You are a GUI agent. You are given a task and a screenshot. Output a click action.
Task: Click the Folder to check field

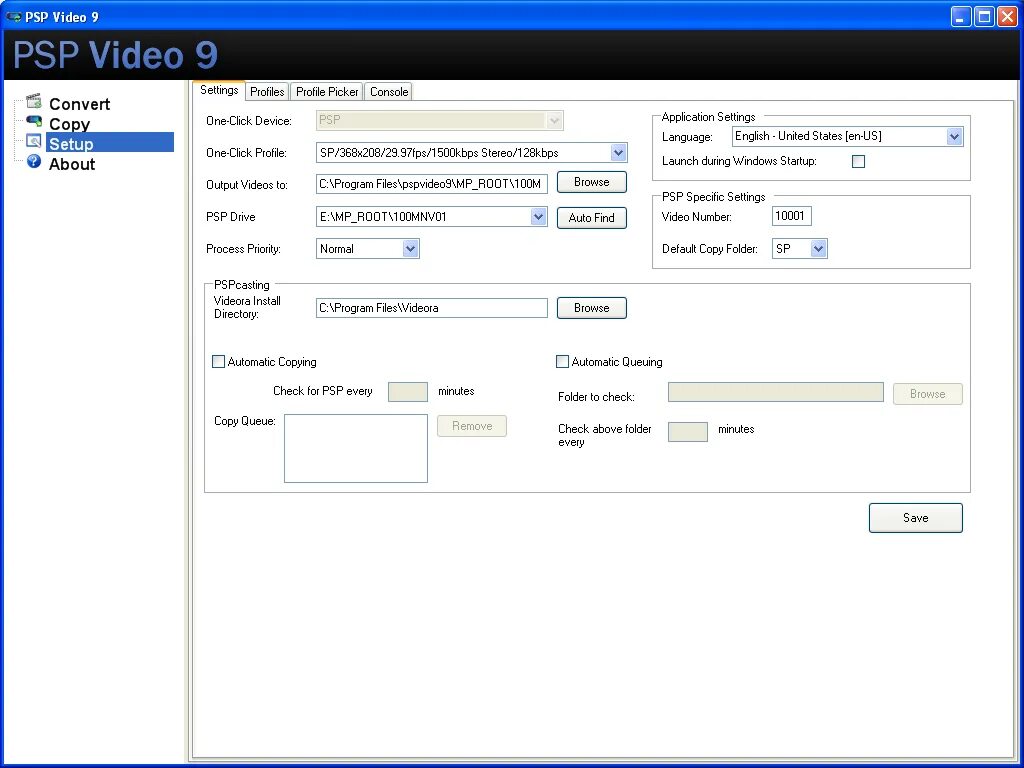776,392
